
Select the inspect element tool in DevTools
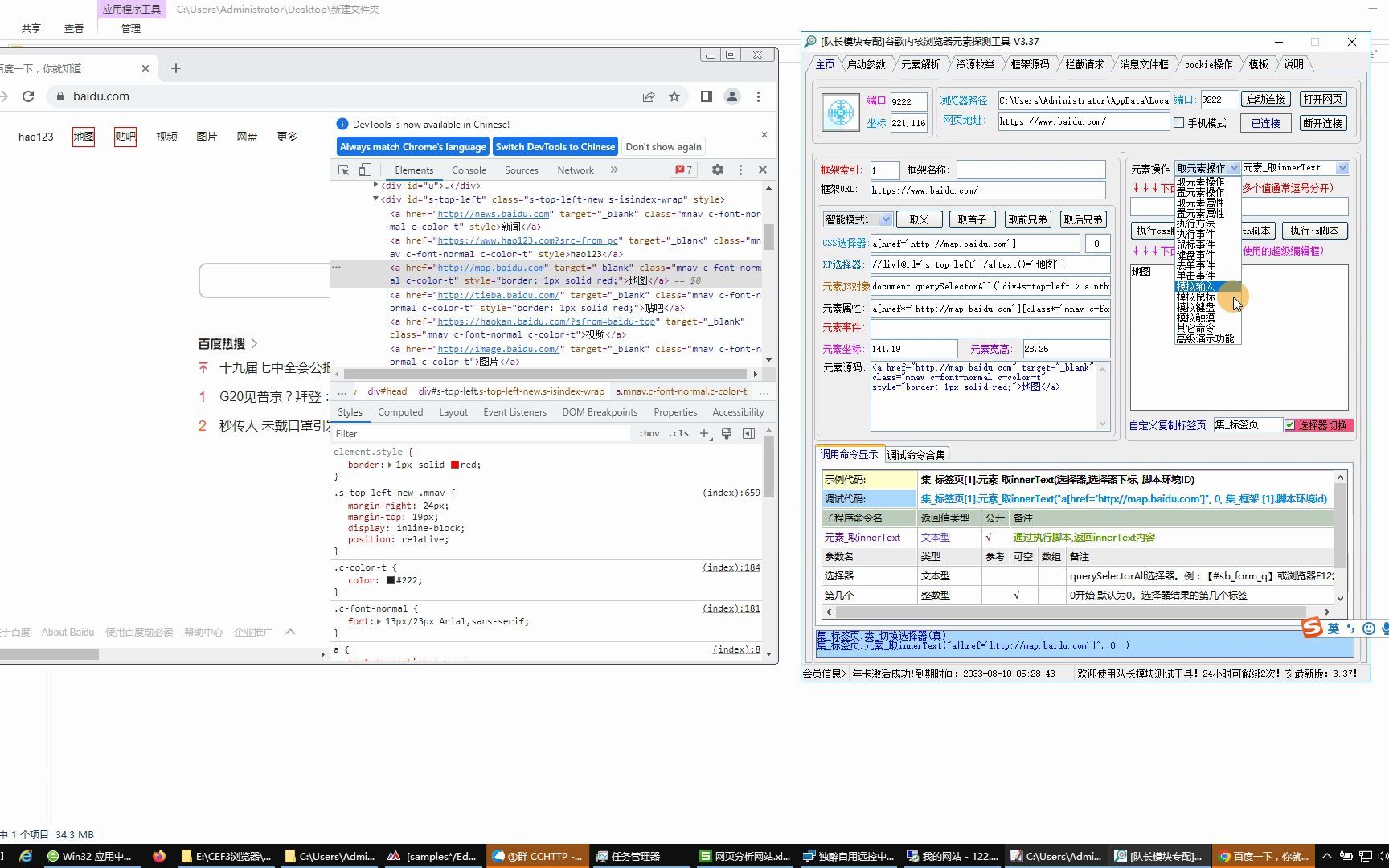(344, 170)
